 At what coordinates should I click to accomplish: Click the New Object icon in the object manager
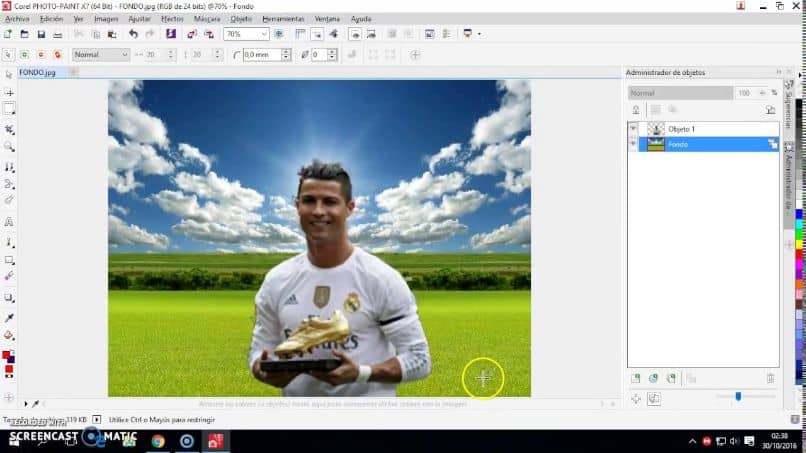coord(636,378)
